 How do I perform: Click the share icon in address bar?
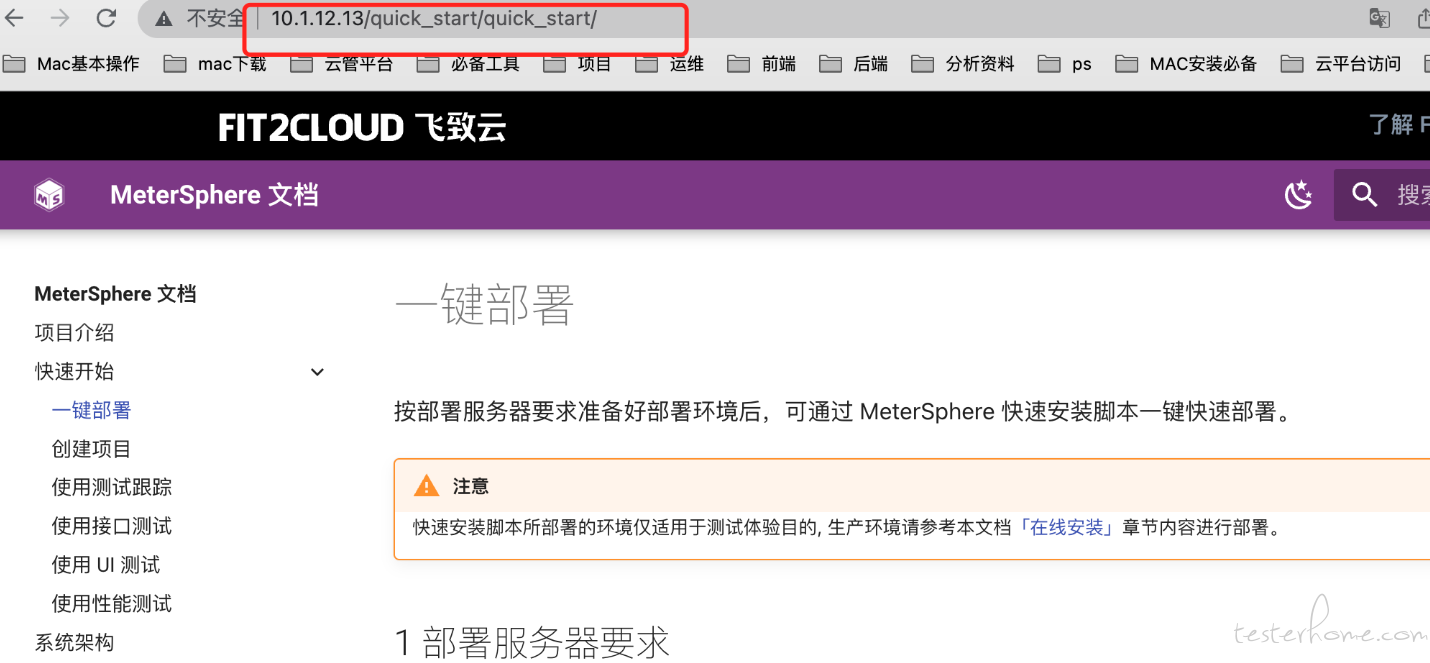point(1424,18)
